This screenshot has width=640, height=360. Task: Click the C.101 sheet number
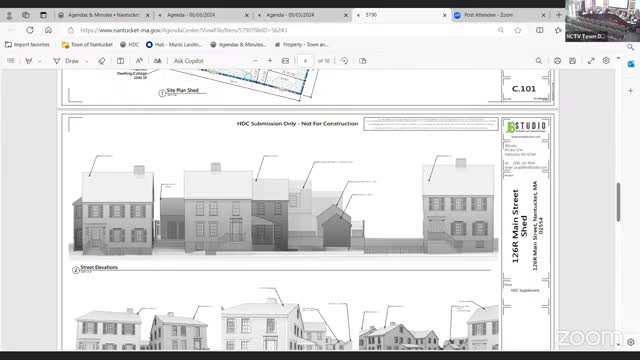pyautogui.click(x=524, y=89)
